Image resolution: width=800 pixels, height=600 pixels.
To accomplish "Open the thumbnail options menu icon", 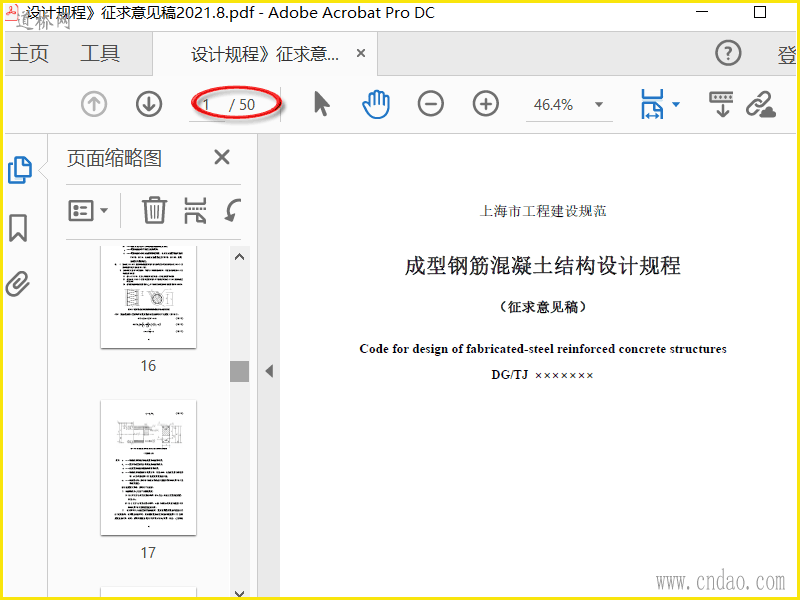I will tap(88, 210).
